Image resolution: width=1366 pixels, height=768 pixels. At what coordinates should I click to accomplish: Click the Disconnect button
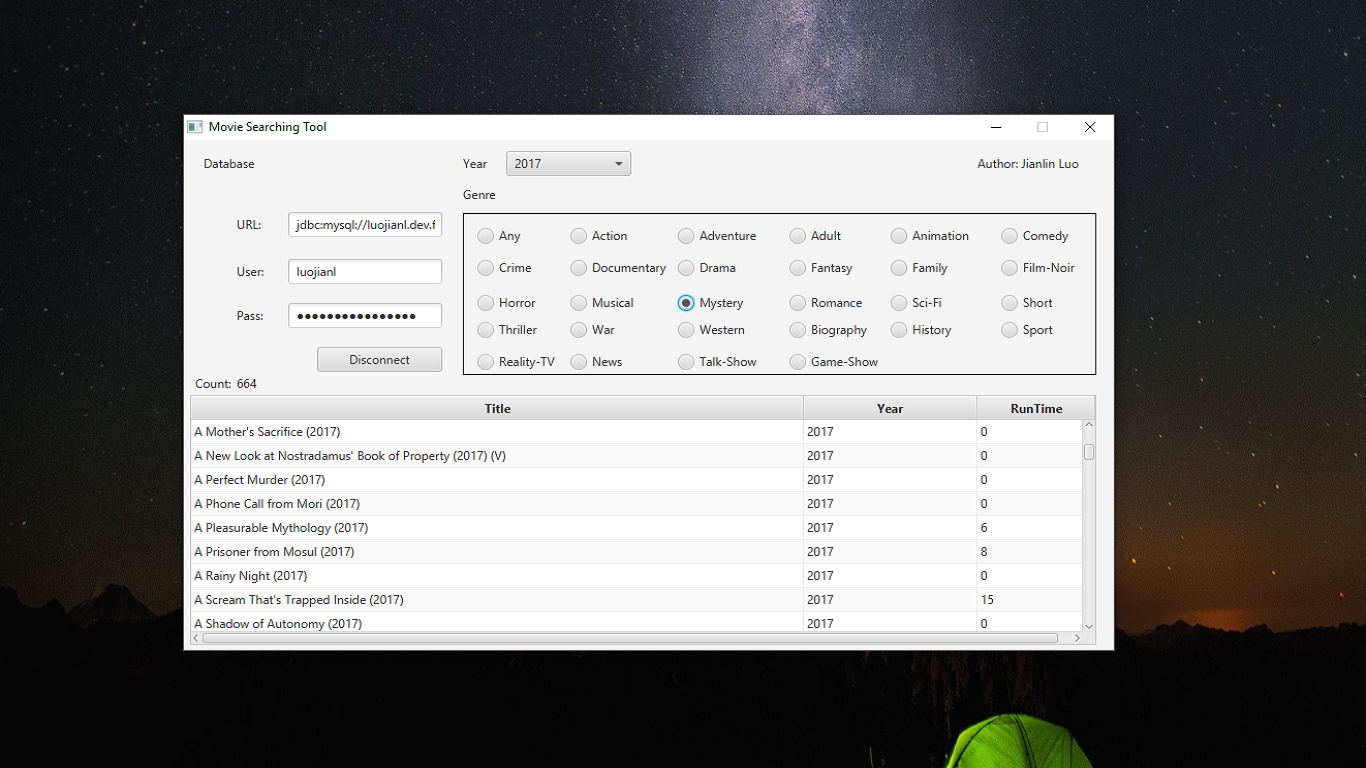coord(379,360)
